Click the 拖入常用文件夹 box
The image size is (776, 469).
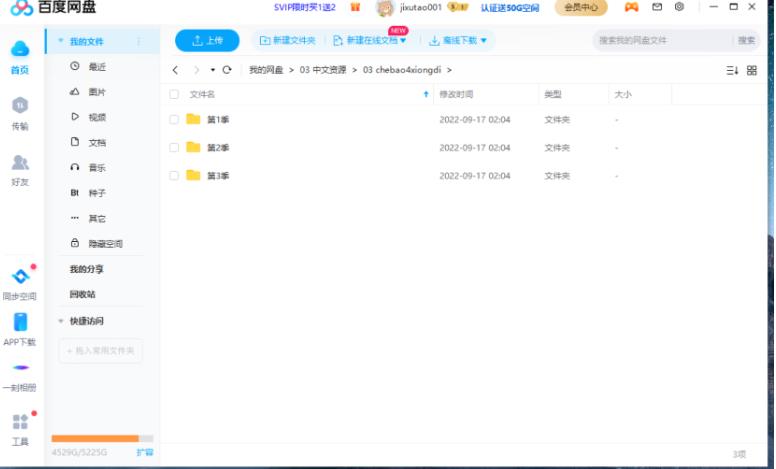pos(100,351)
